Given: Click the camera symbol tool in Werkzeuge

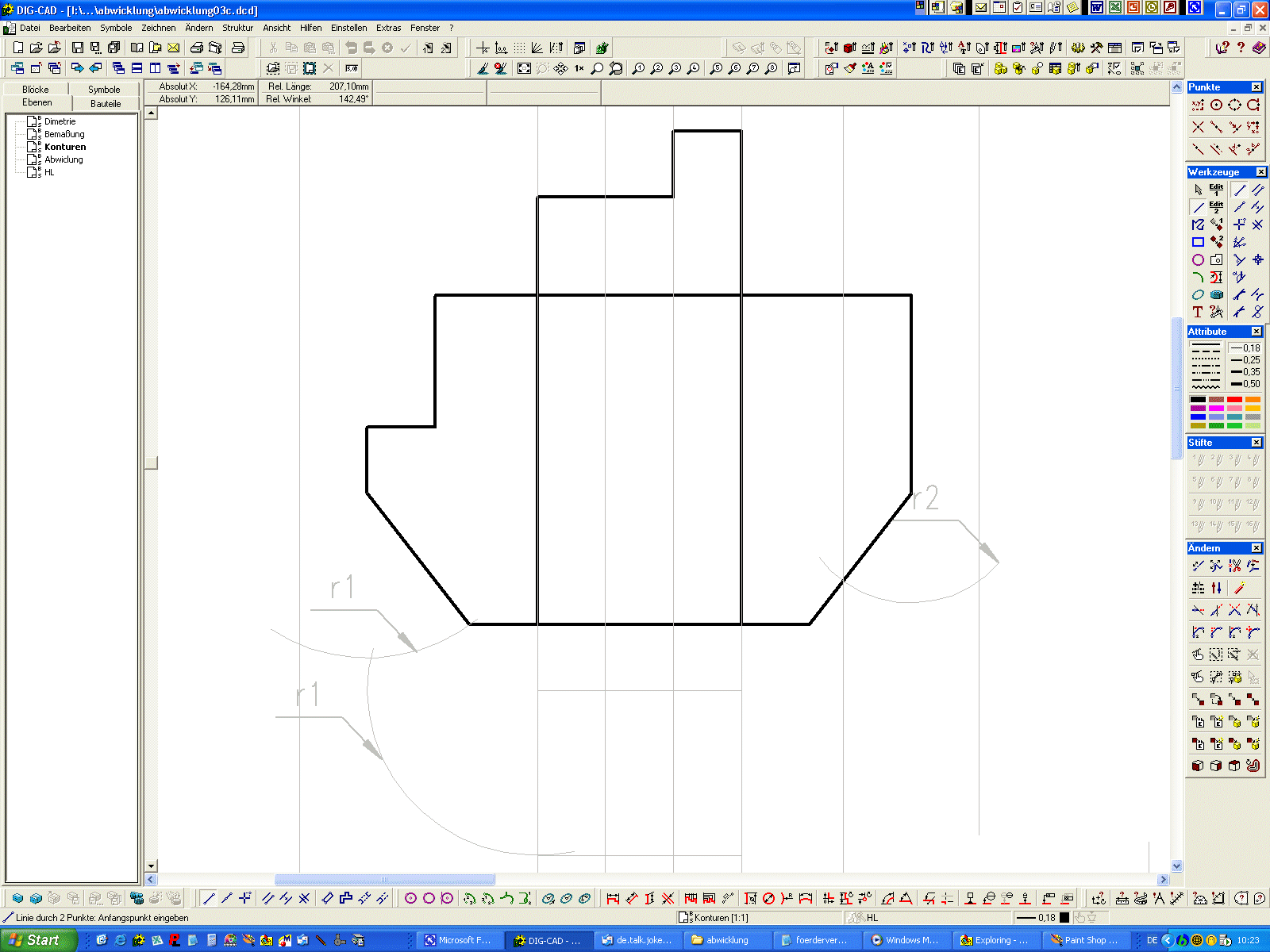Looking at the screenshot, I should (x=1216, y=259).
